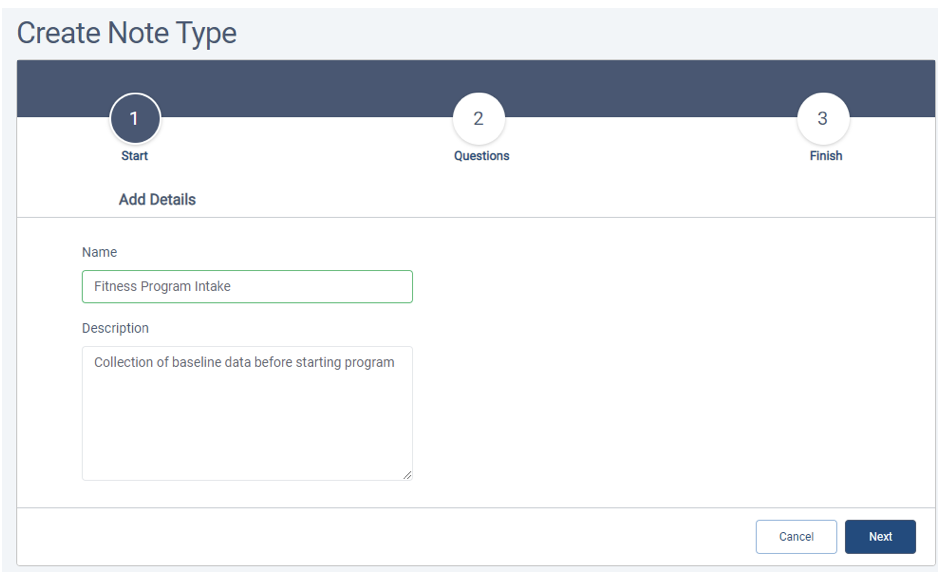Focus the Description text area
The image size is (948, 580).
click(247, 414)
